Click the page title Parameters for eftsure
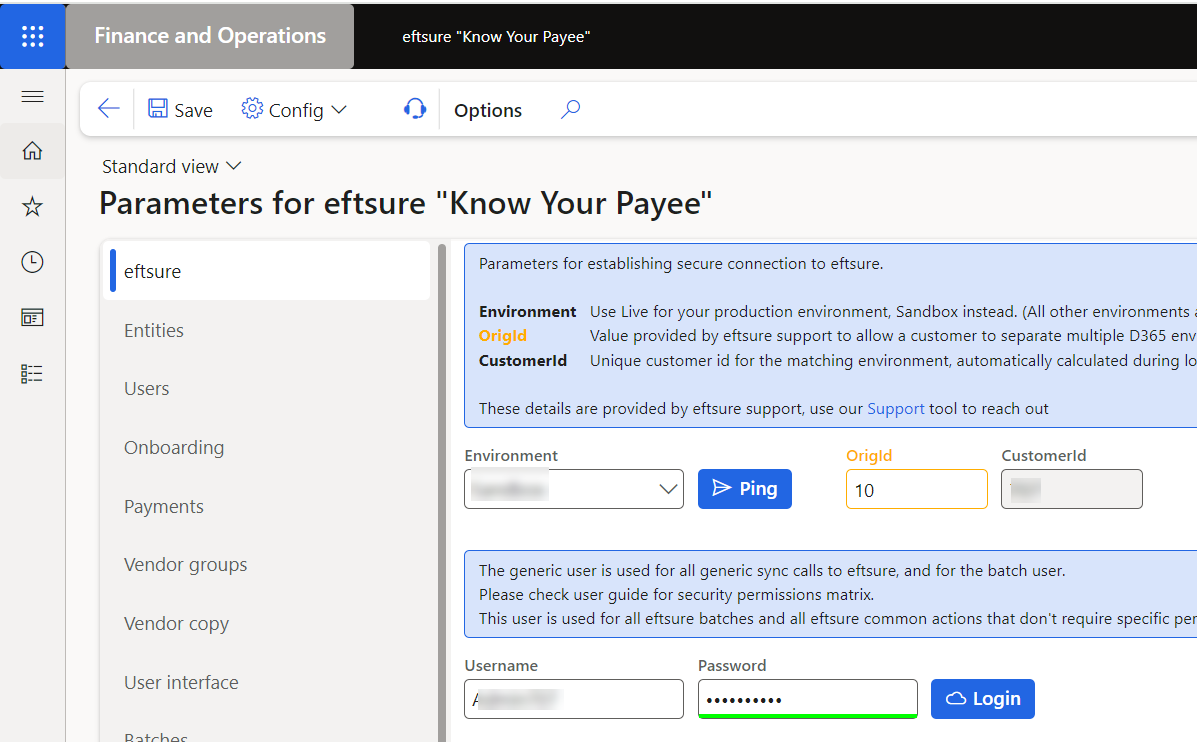This screenshot has width=1197, height=742. click(405, 204)
